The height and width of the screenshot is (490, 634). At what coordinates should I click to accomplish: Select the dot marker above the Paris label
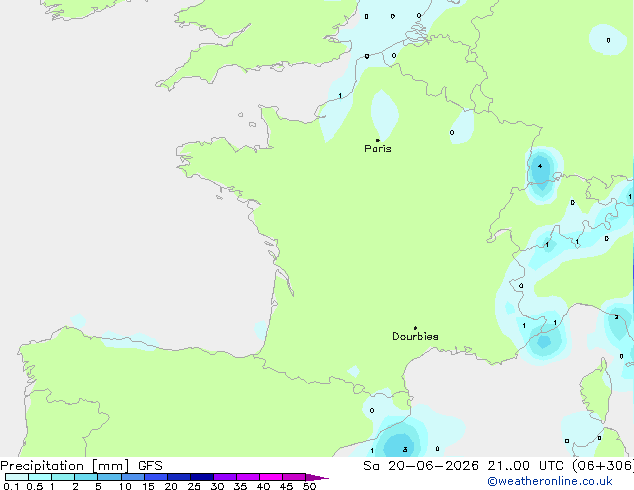[x=378, y=140]
